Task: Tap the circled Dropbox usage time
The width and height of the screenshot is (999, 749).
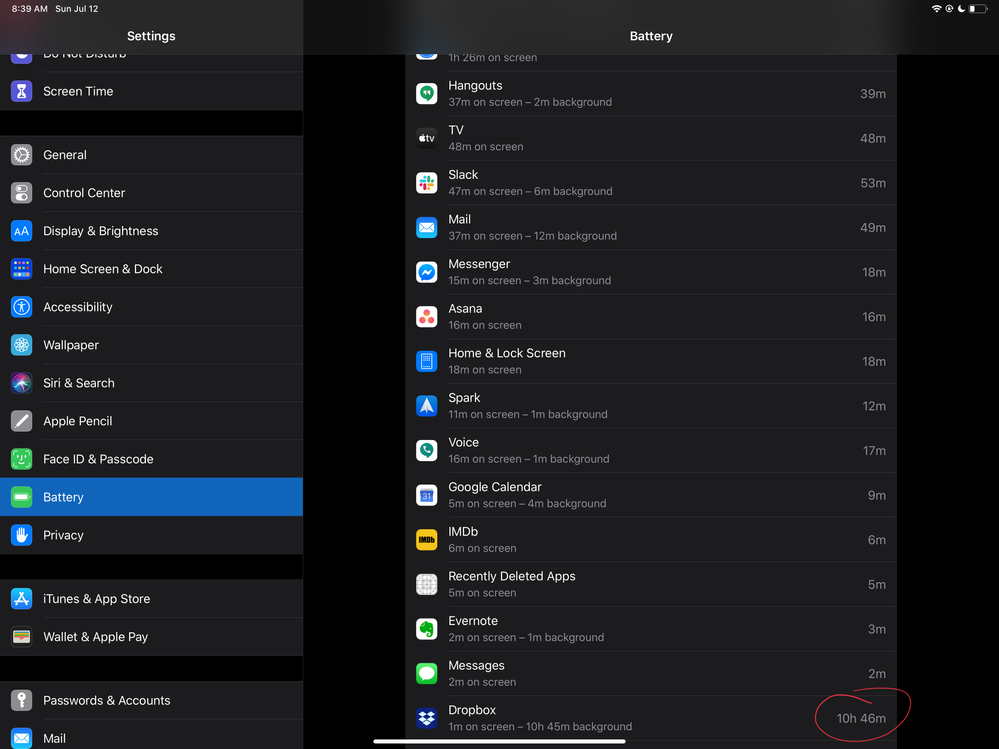Action: 861,717
